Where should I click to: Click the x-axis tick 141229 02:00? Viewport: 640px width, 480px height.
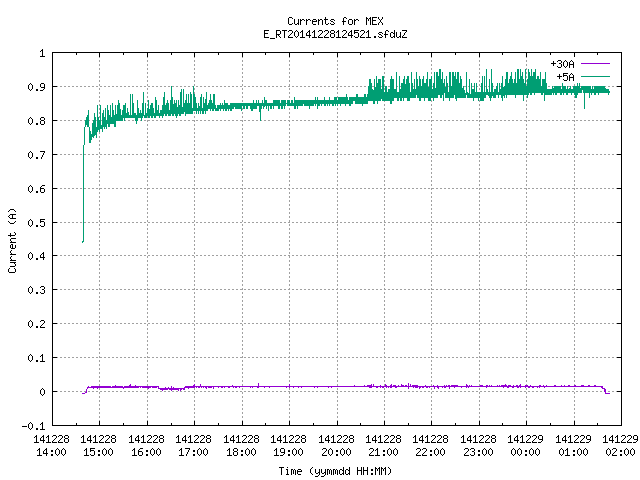click(x=620, y=445)
